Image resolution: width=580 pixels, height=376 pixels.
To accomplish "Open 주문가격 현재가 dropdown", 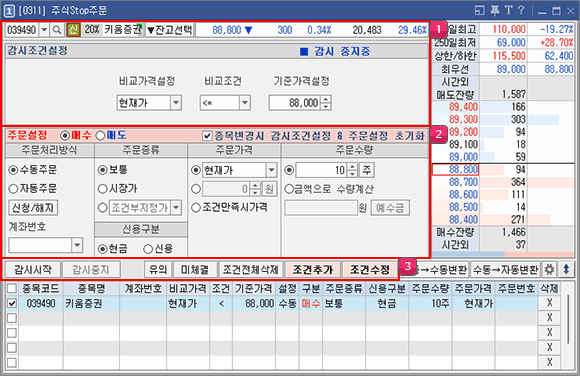I will (272, 170).
